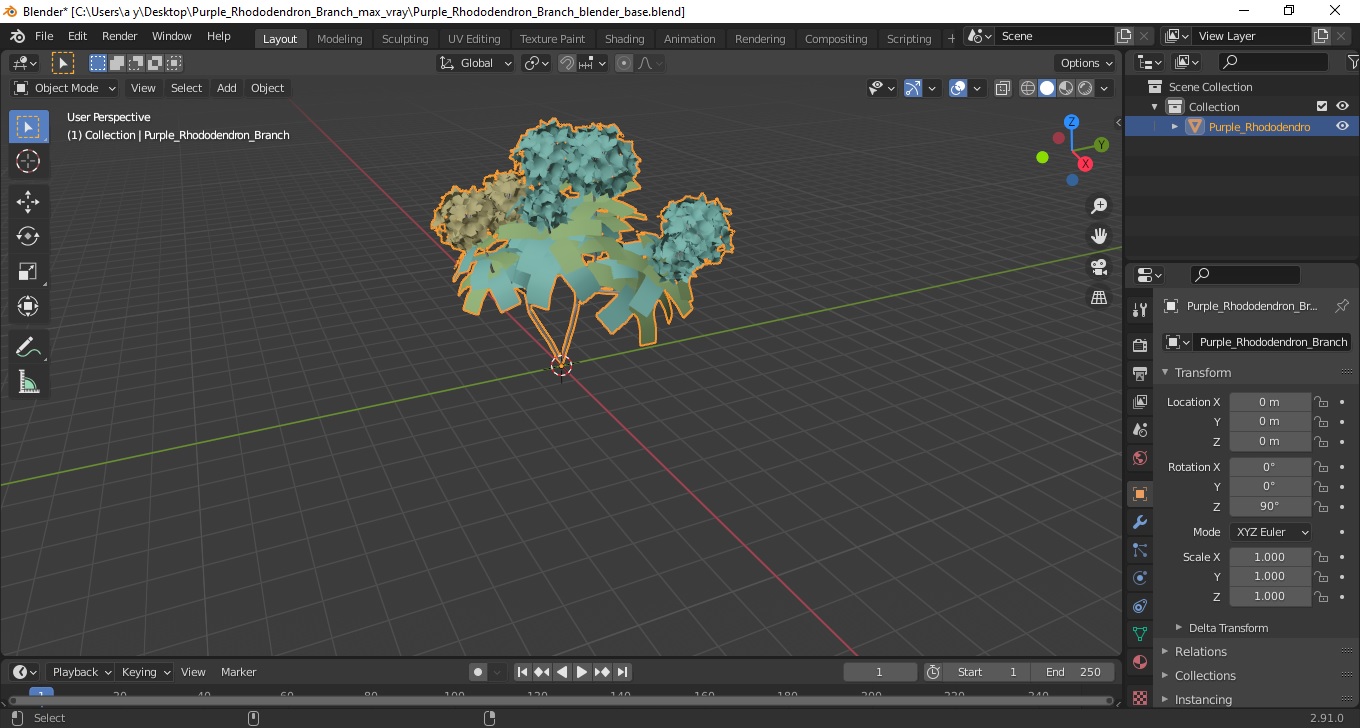Open the World properties tab

(x=1139, y=458)
